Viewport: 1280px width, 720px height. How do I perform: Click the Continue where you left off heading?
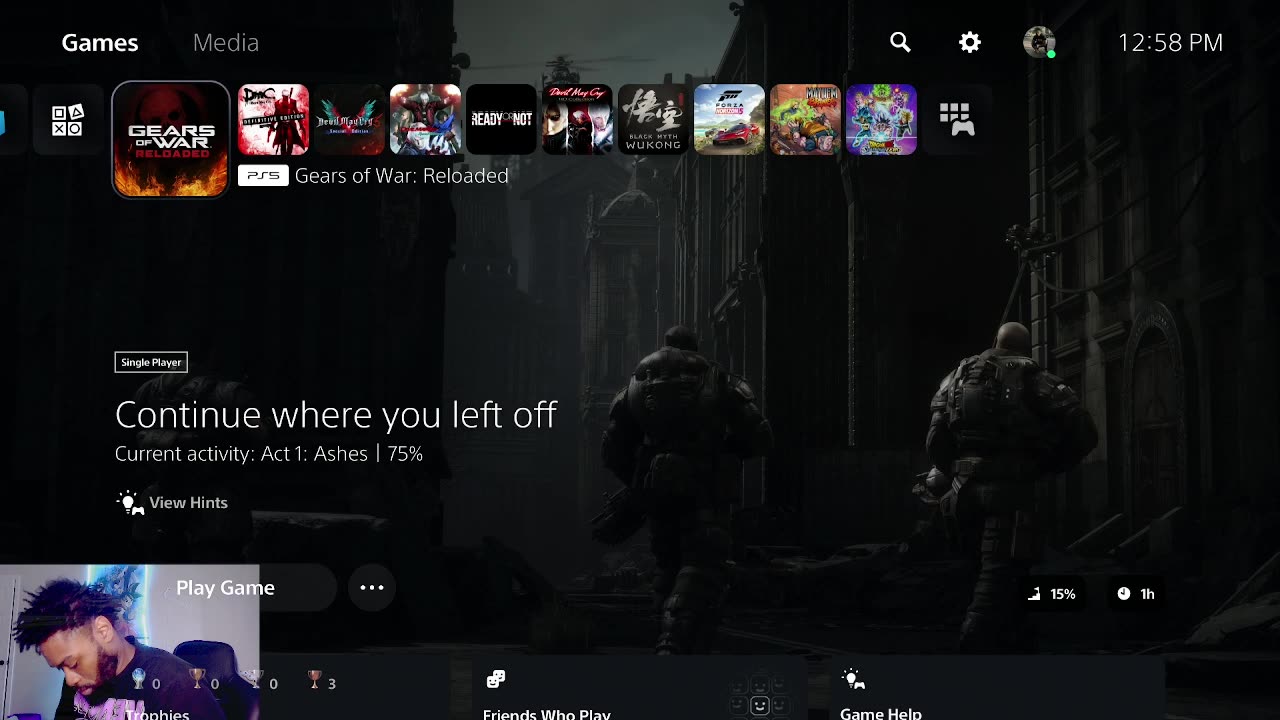336,414
